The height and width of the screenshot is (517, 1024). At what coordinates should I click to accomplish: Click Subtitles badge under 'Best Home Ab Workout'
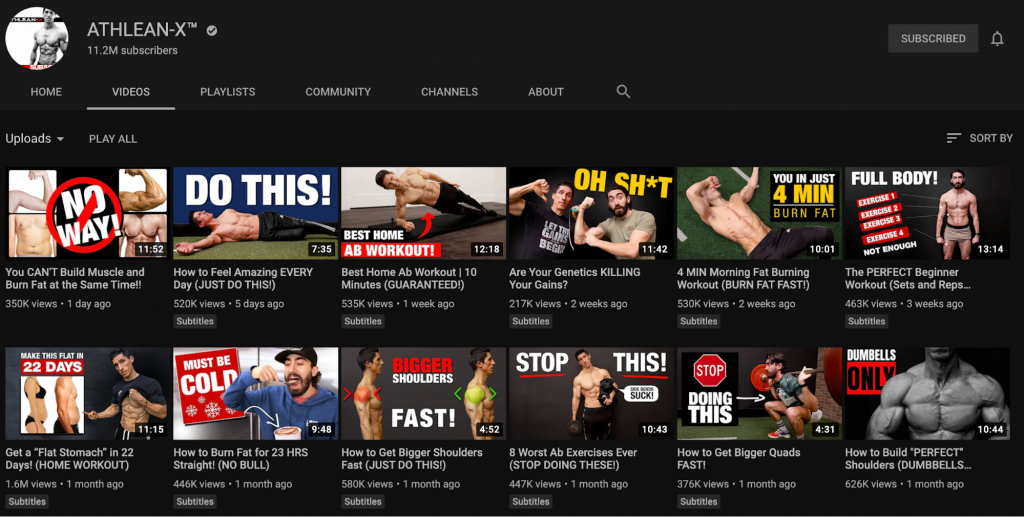[x=362, y=321]
